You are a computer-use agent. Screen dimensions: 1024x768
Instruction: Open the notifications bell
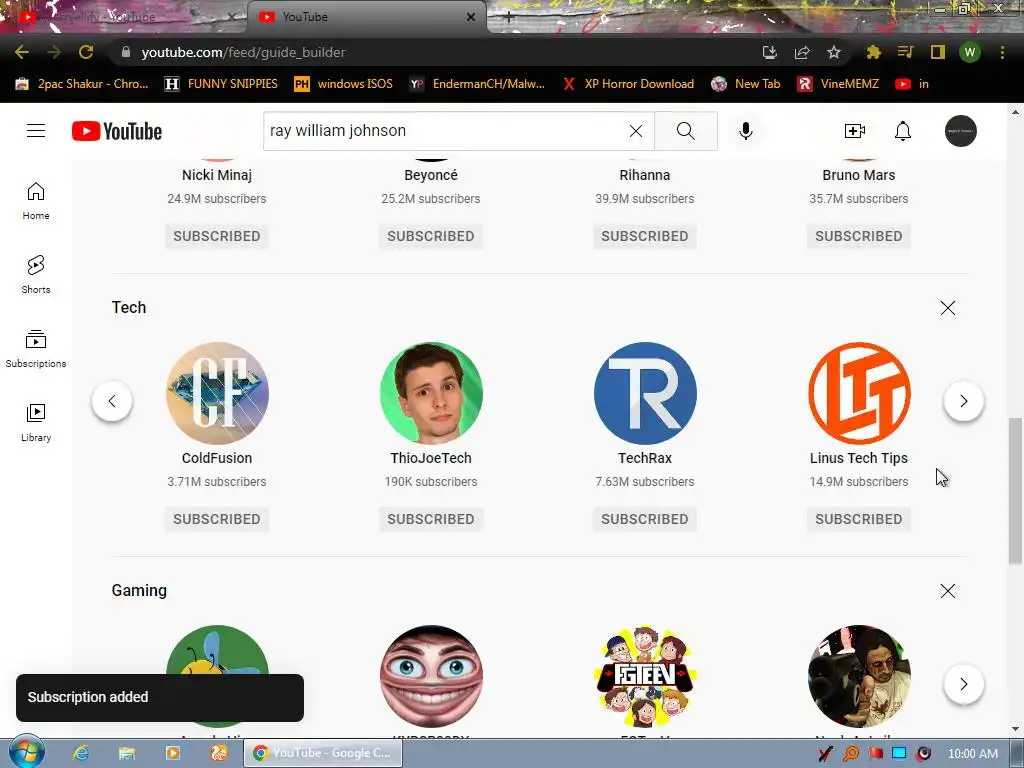point(903,131)
